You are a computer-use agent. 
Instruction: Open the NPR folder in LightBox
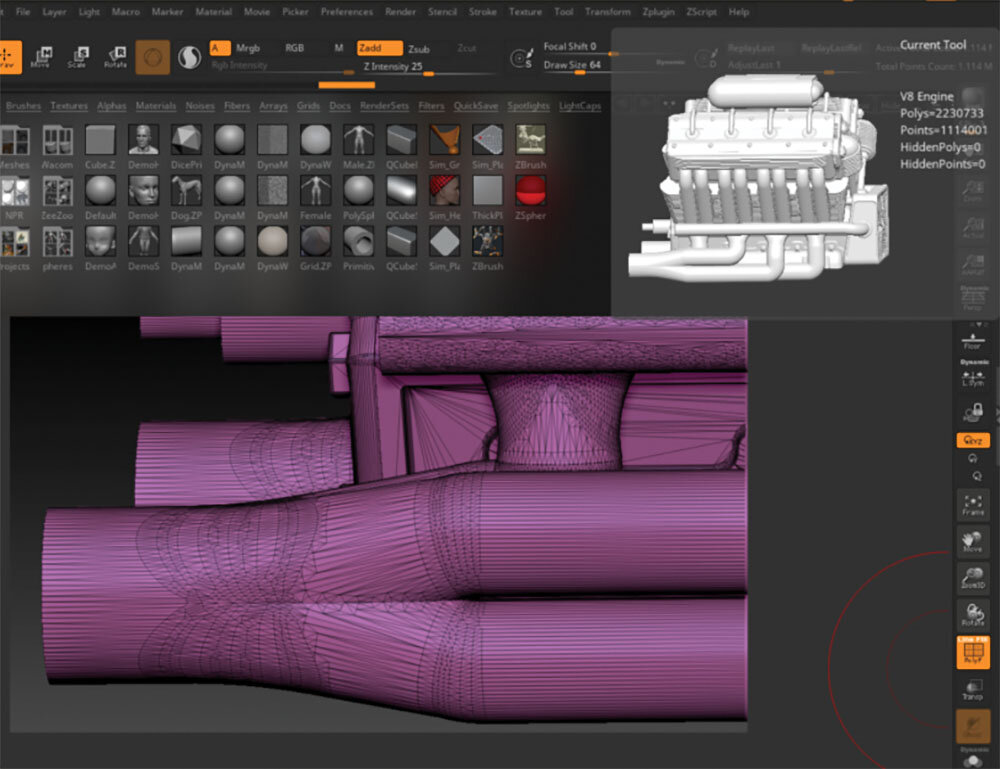[x=14, y=198]
